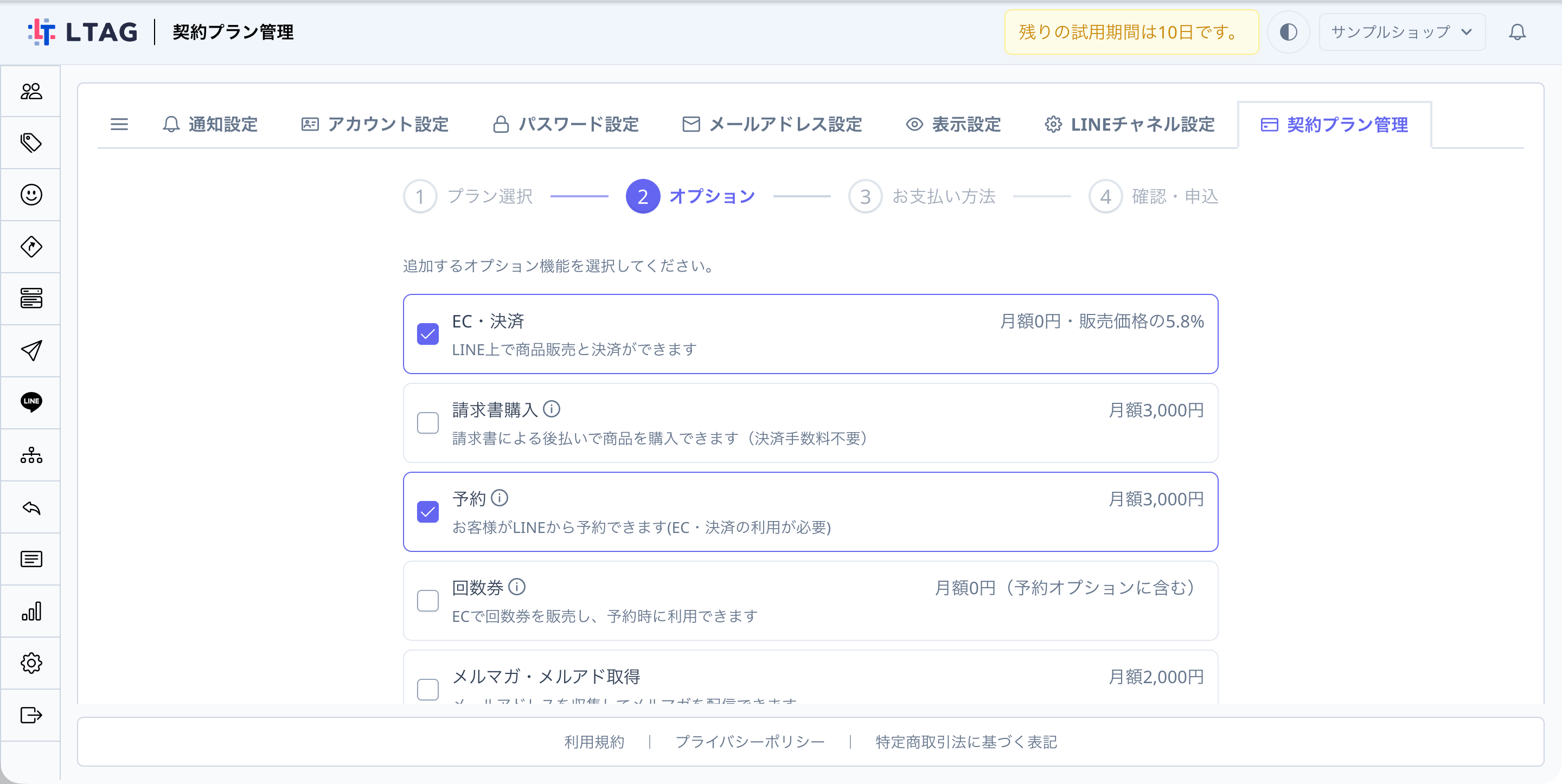Open the 利用規約 footer link
Image resolution: width=1562 pixels, height=784 pixels.
[594, 742]
